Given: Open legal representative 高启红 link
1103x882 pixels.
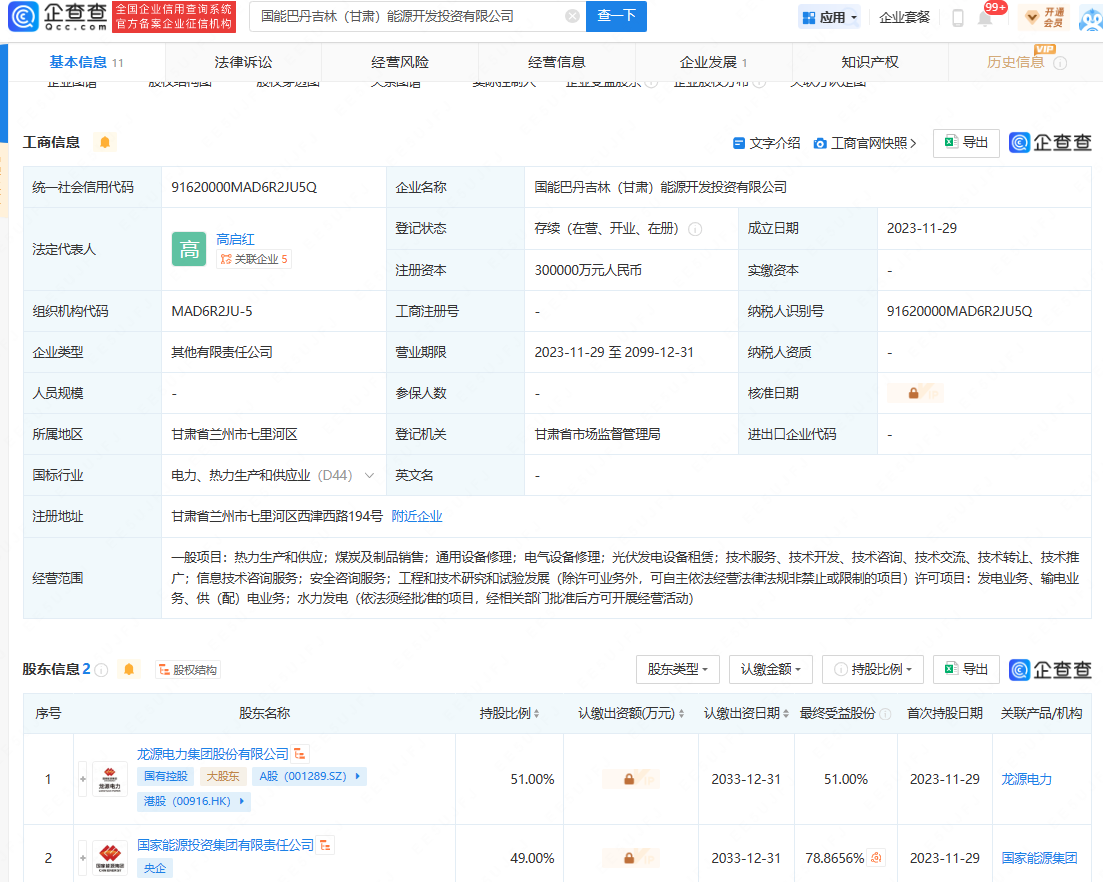Looking at the screenshot, I should tap(236, 239).
